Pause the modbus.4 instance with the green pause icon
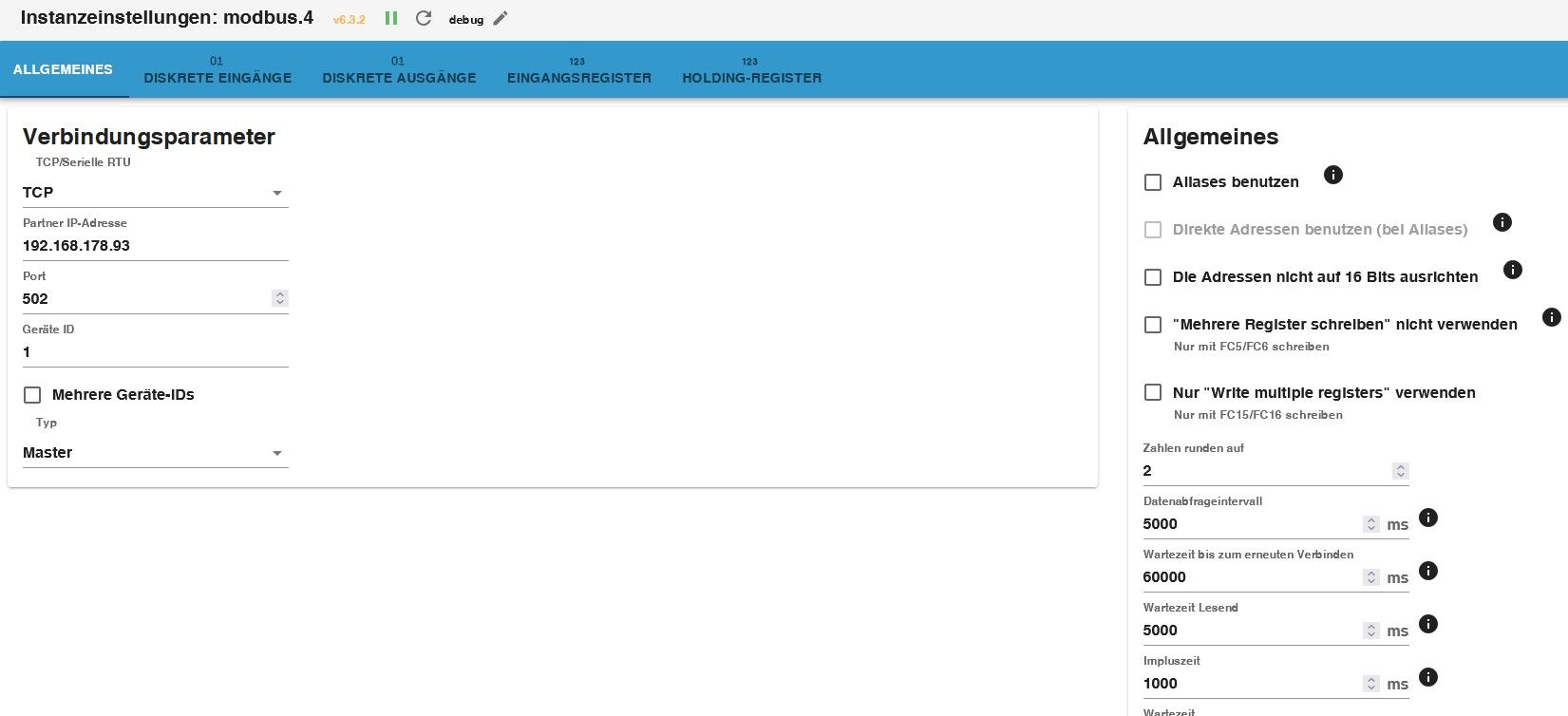Image resolution: width=1568 pixels, height=716 pixels. [391, 18]
